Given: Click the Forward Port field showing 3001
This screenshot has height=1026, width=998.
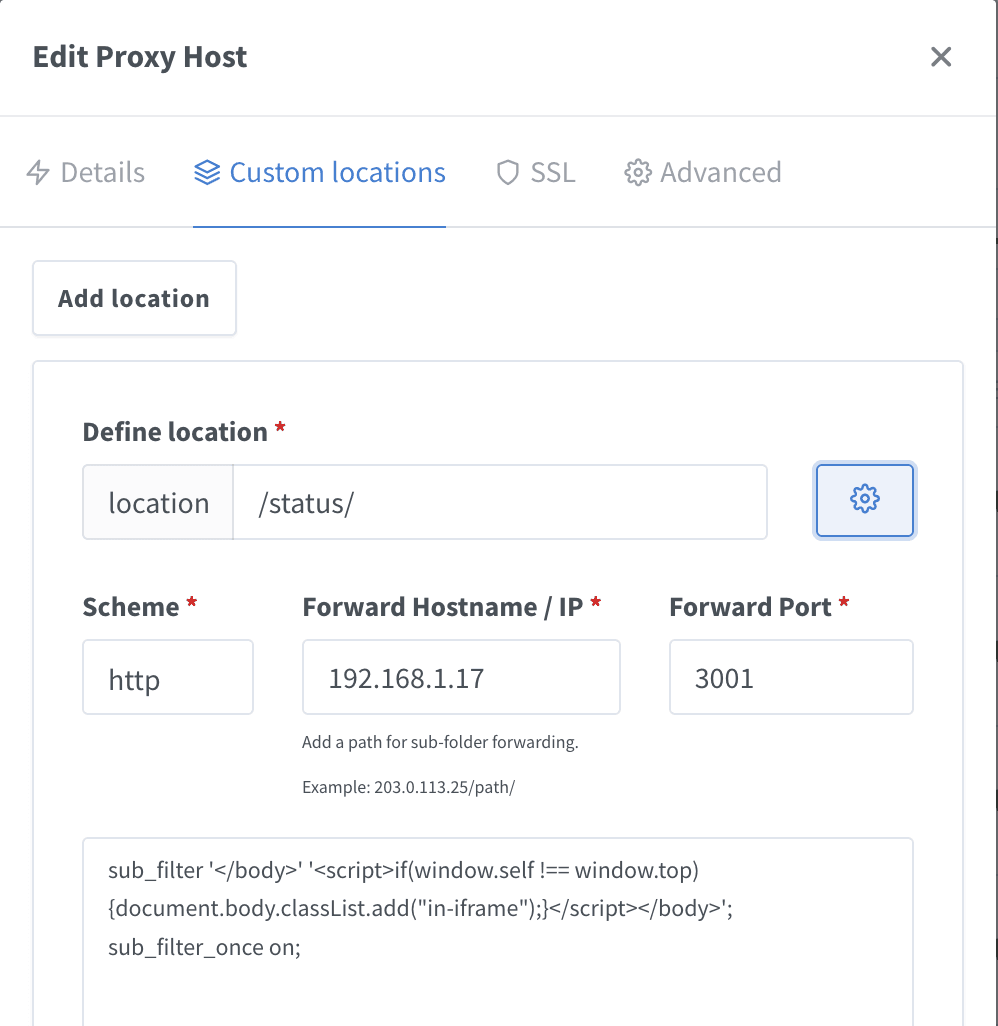Looking at the screenshot, I should point(790,677).
